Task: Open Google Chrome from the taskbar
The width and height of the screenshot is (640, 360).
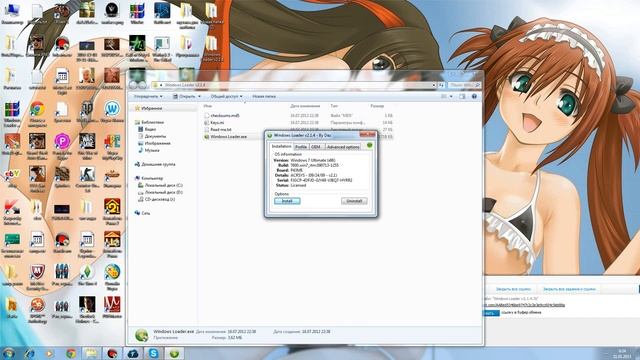Action: click(x=71, y=353)
